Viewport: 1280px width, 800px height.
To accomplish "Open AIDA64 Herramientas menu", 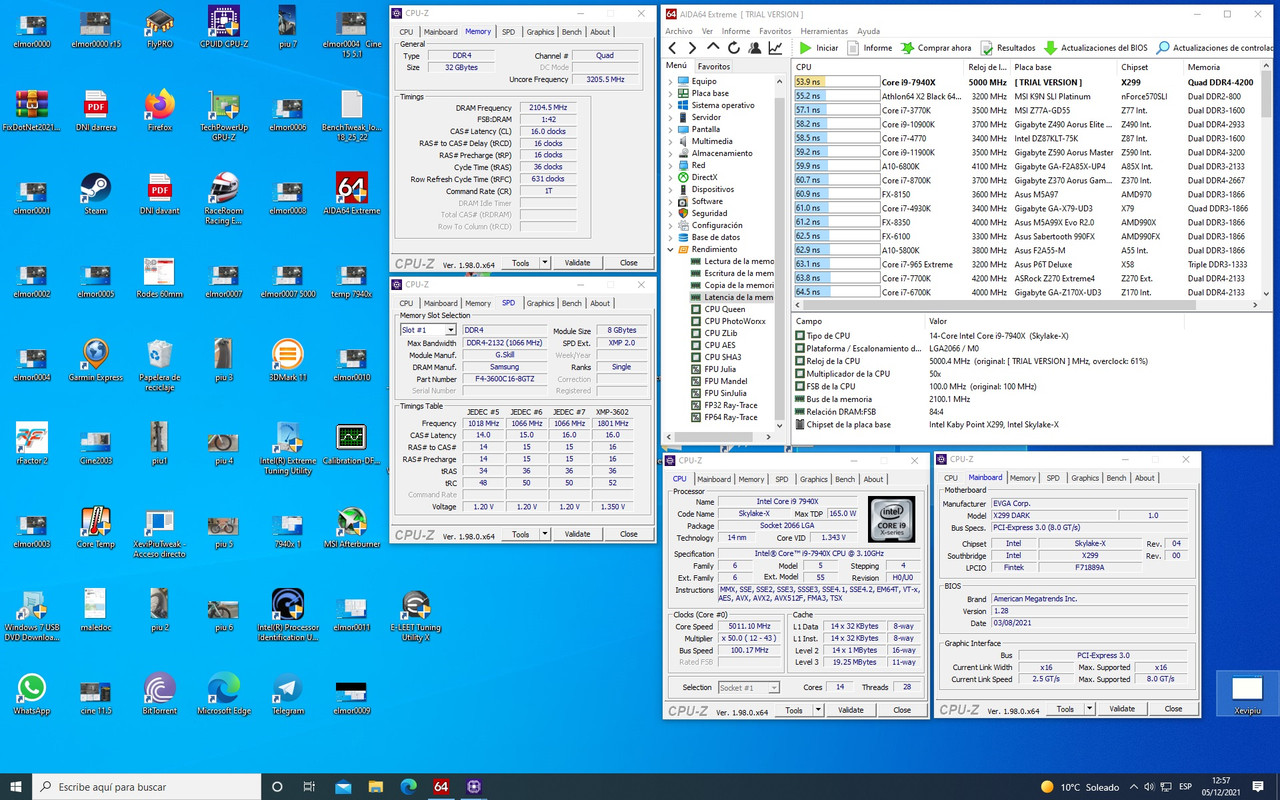I will click(824, 31).
